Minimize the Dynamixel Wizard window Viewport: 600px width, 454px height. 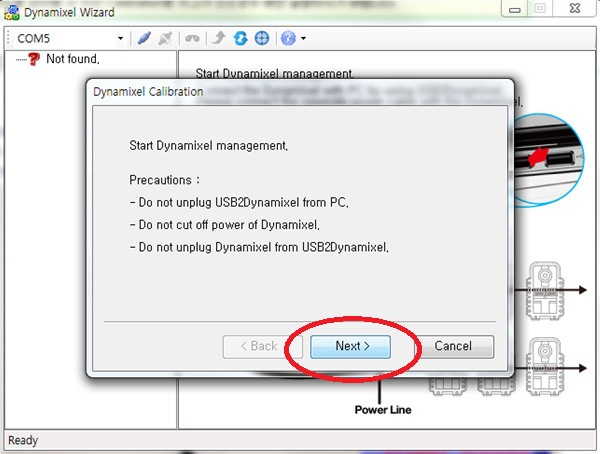515,9
